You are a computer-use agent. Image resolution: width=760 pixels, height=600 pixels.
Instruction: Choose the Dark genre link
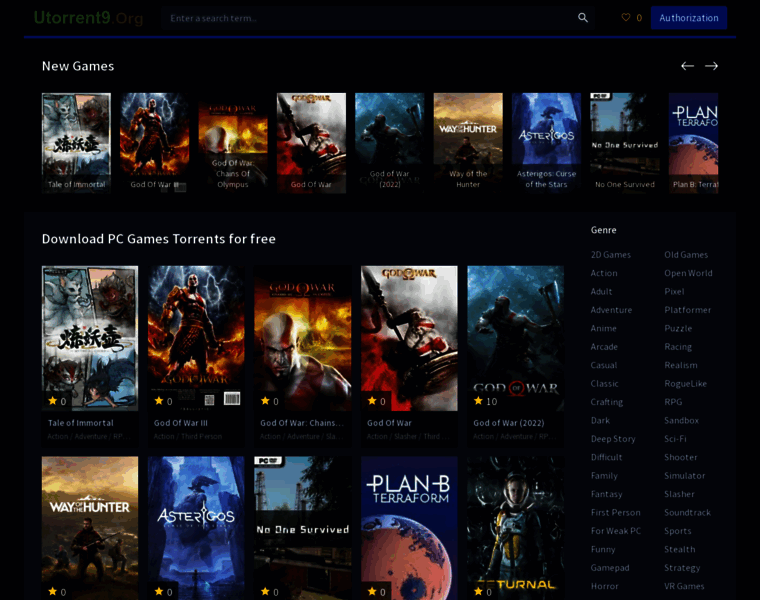point(600,420)
